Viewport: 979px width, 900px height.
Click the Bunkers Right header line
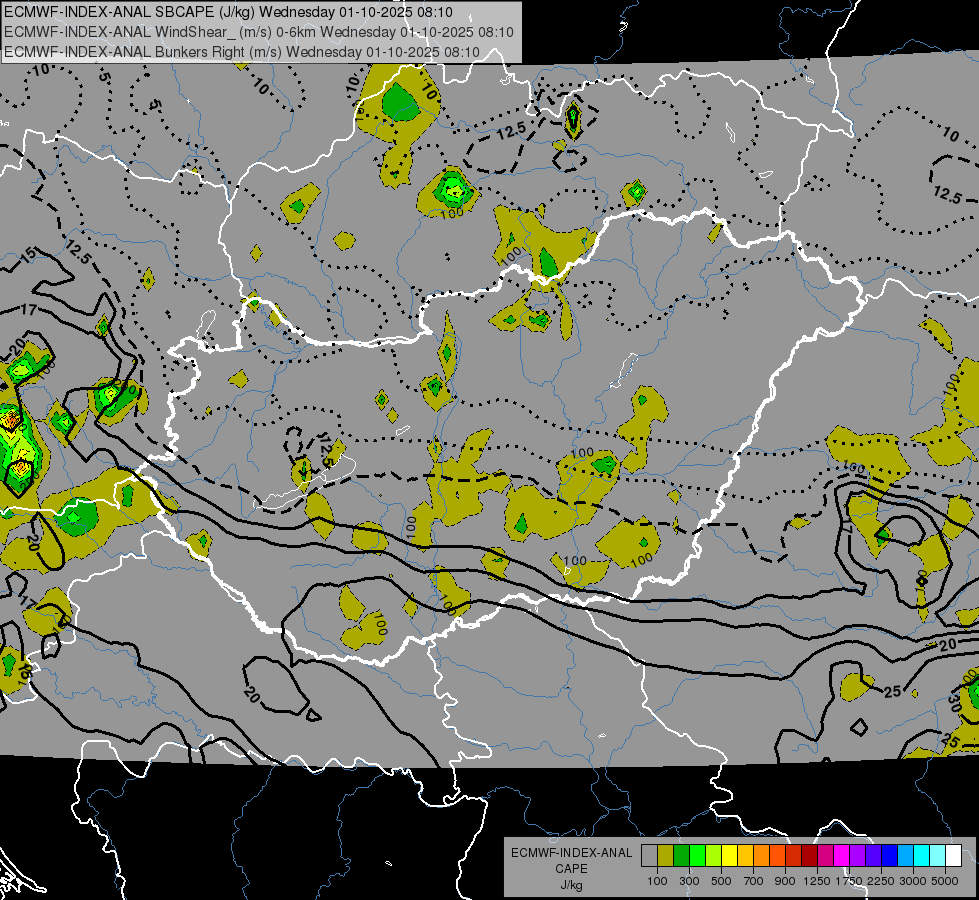pyautogui.click(x=242, y=52)
